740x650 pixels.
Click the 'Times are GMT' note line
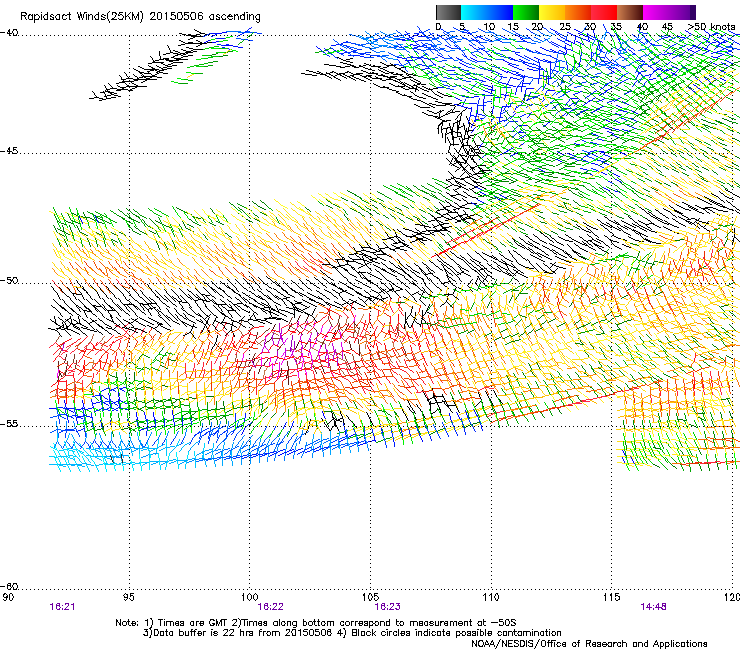(x=316, y=623)
